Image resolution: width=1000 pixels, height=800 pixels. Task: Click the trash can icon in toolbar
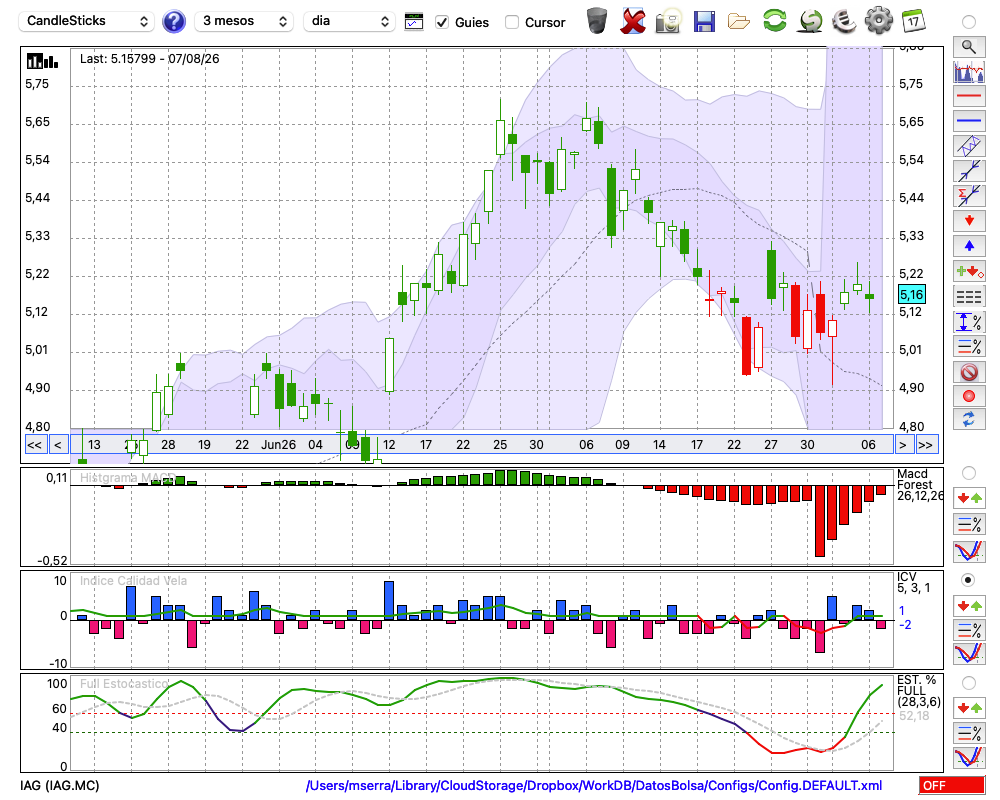[597, 21]
